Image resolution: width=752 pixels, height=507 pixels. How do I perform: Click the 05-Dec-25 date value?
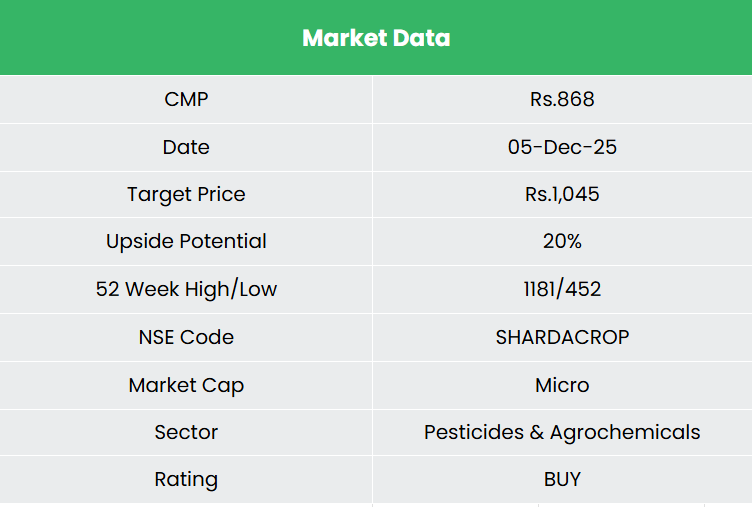pos(562,147)
